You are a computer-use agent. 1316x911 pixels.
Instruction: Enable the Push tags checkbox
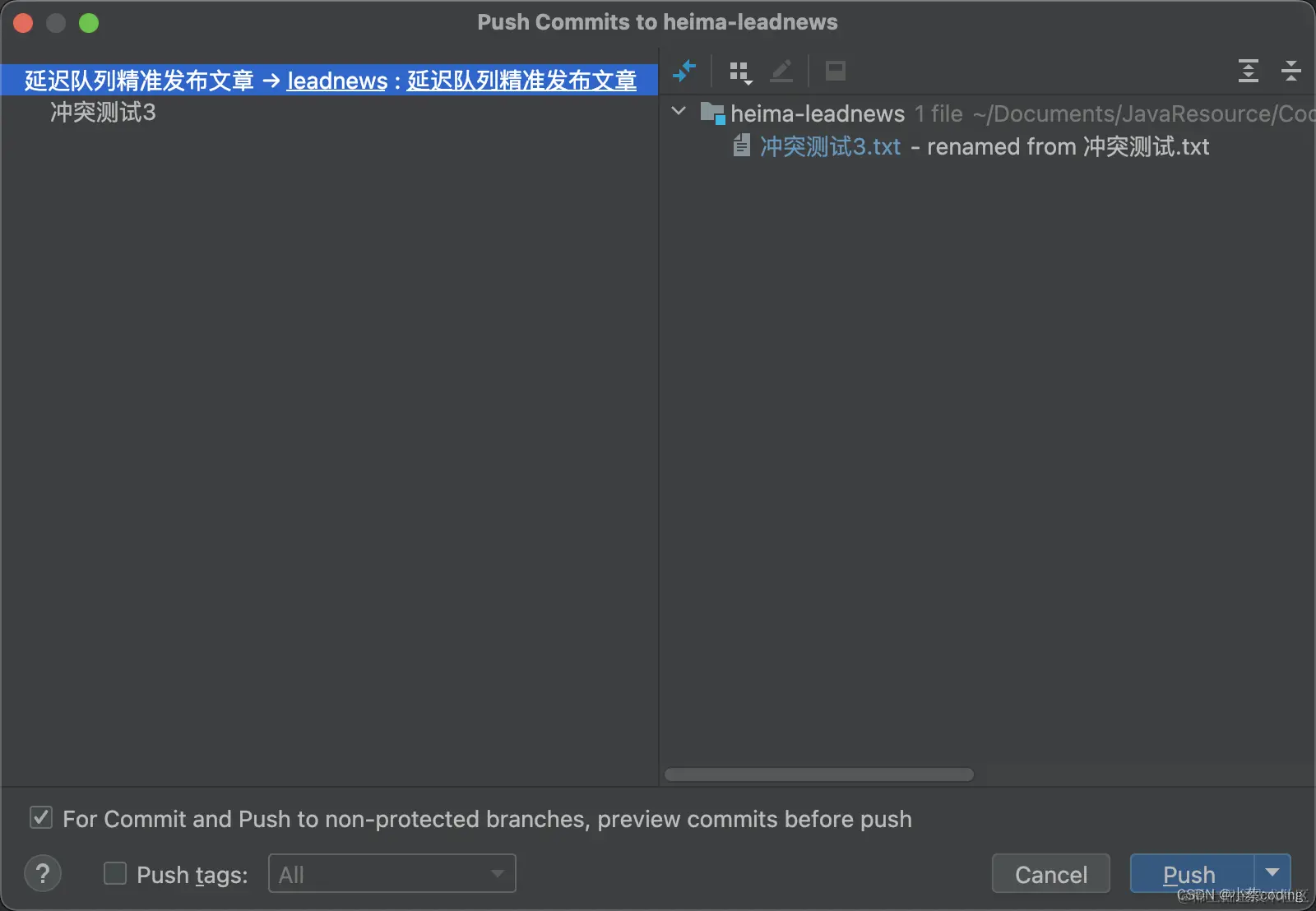[115, 873]
